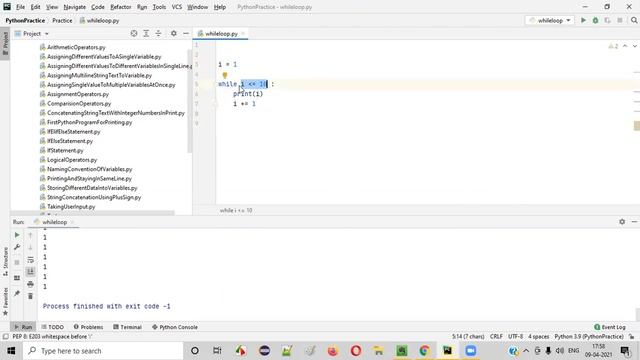
Task: Open TakingUserInput.py in project tree
Action: [71, 207]
